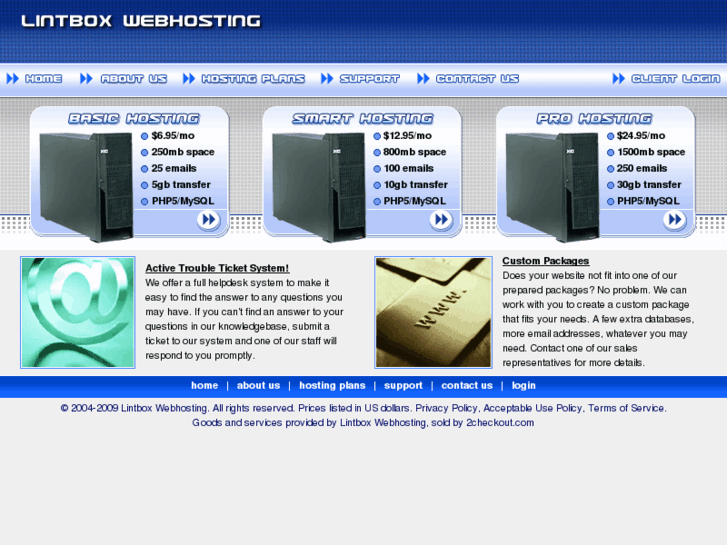The height and width of the screenshot is (545, 727).
Task: Go to Hosting Plans in top navigation
Action: (253, 79)
